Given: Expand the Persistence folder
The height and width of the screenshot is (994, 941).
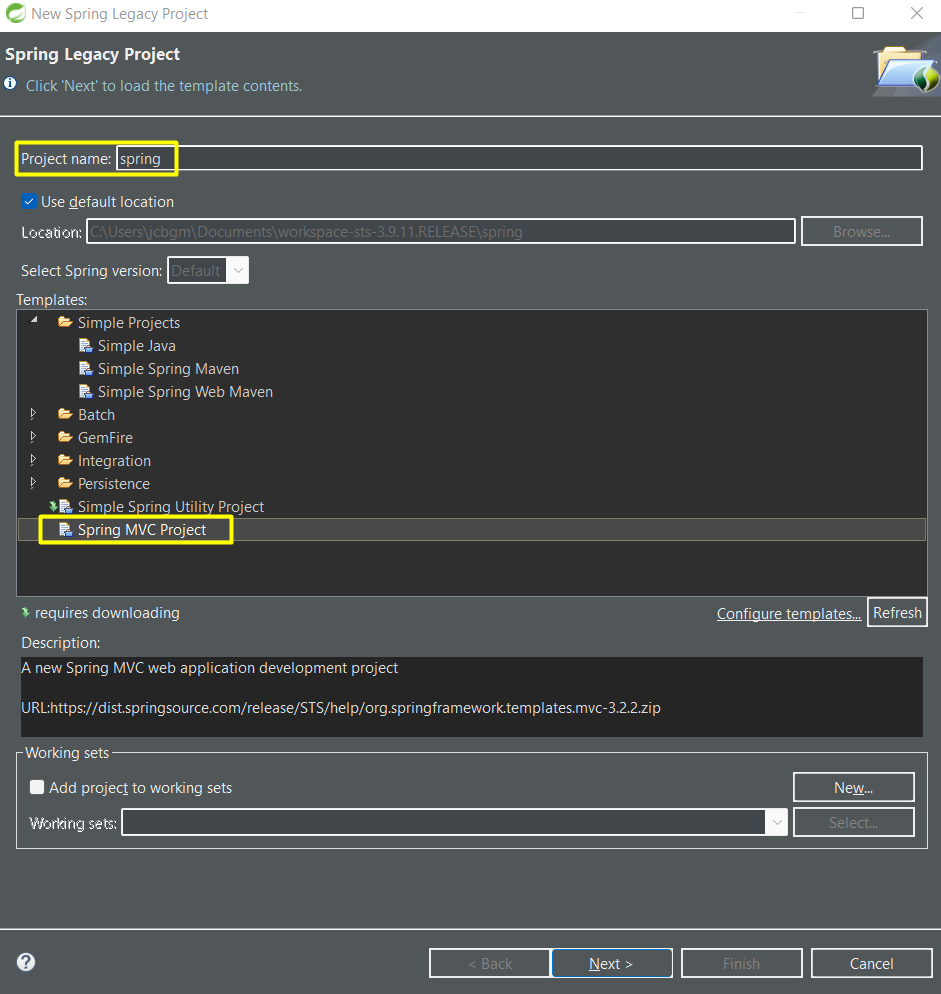Looking at the screenshot, I should (x=34, y=483).
